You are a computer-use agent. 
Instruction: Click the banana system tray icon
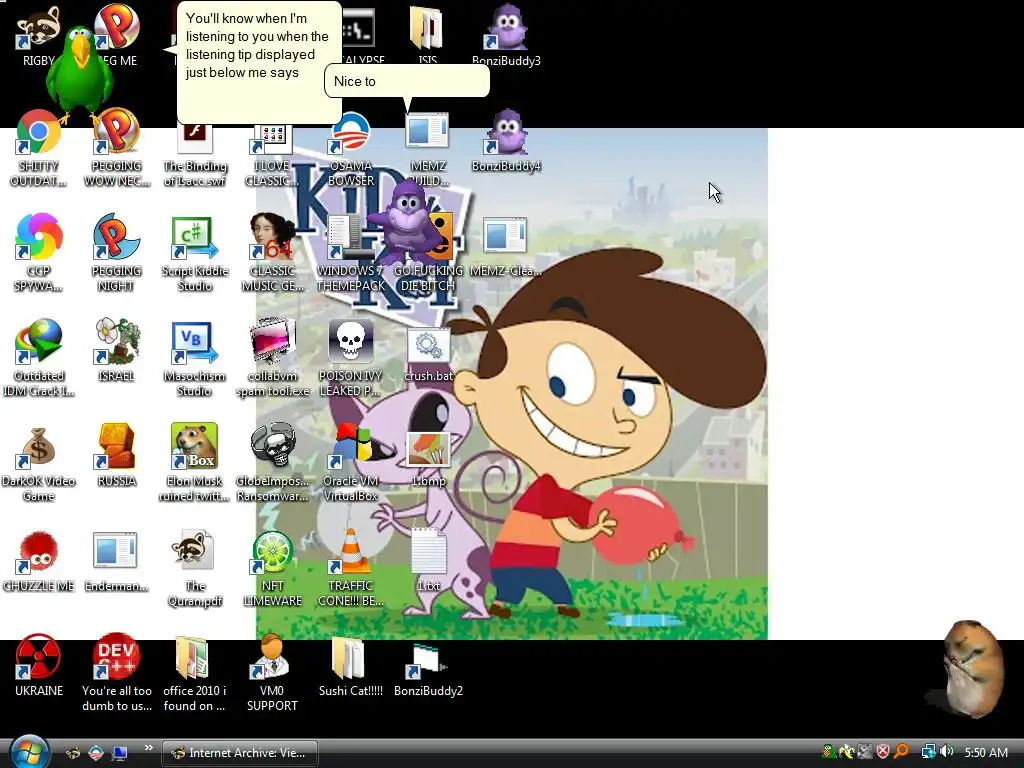coord(846,752)
